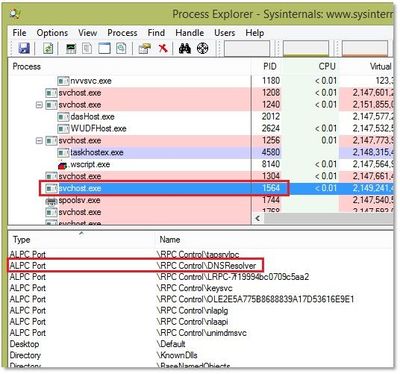Sort handles by the Type column header
Image resolution: width=400 pixels, height=374 pixels.
pyautogui.click(x=82, y=240)
